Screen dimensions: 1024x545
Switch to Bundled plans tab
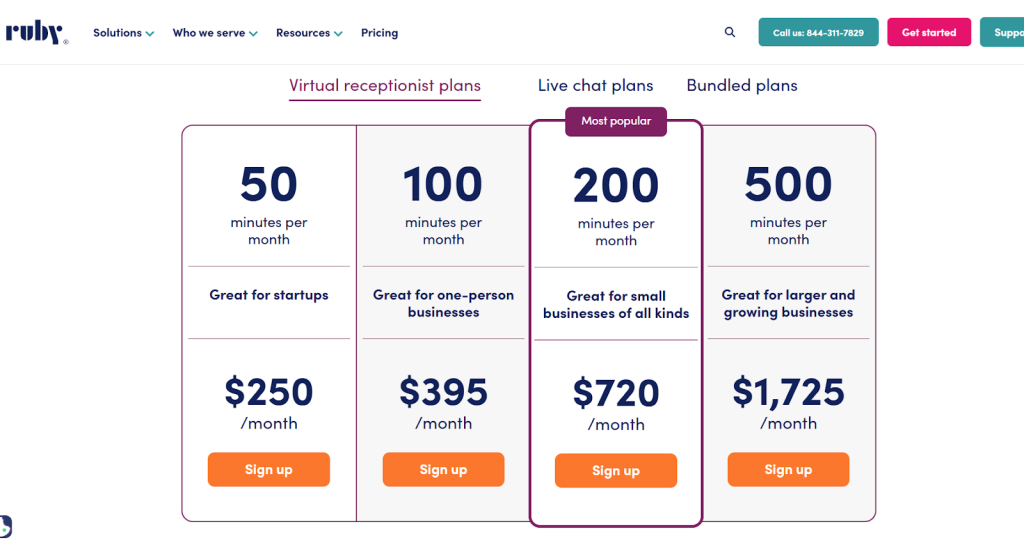coord(742,86)
